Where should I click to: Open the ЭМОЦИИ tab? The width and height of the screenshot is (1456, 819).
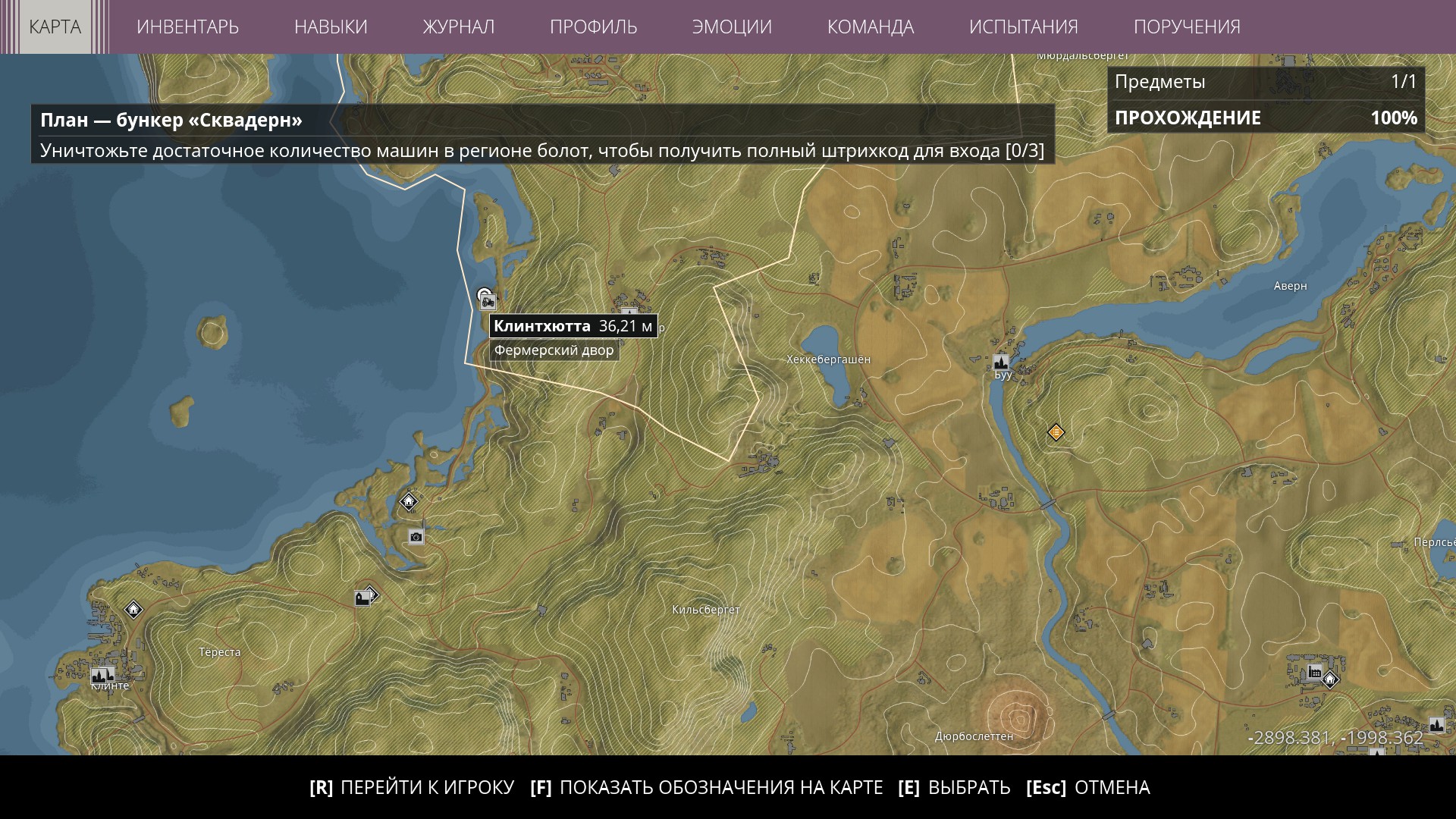[732, 27]
